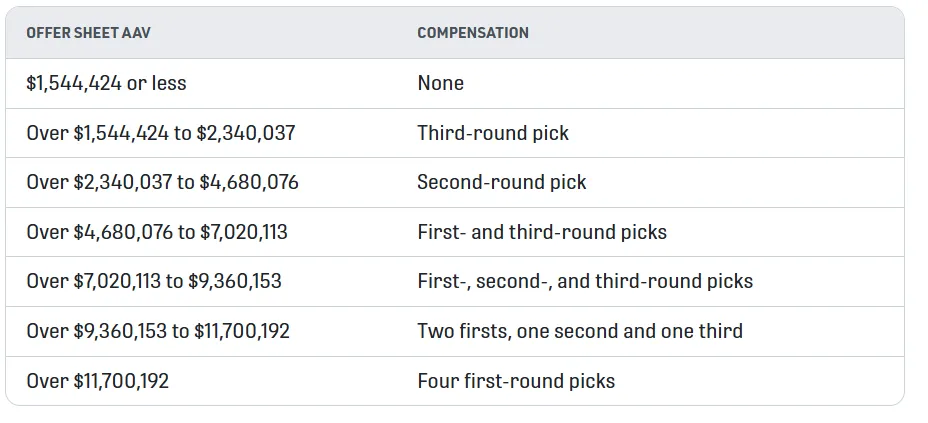The height and width of the screenshot is (423, 928).
Task: Select 'Over $1,544,424 to $2,340,037' cell
Action: (x=160, y=133)
